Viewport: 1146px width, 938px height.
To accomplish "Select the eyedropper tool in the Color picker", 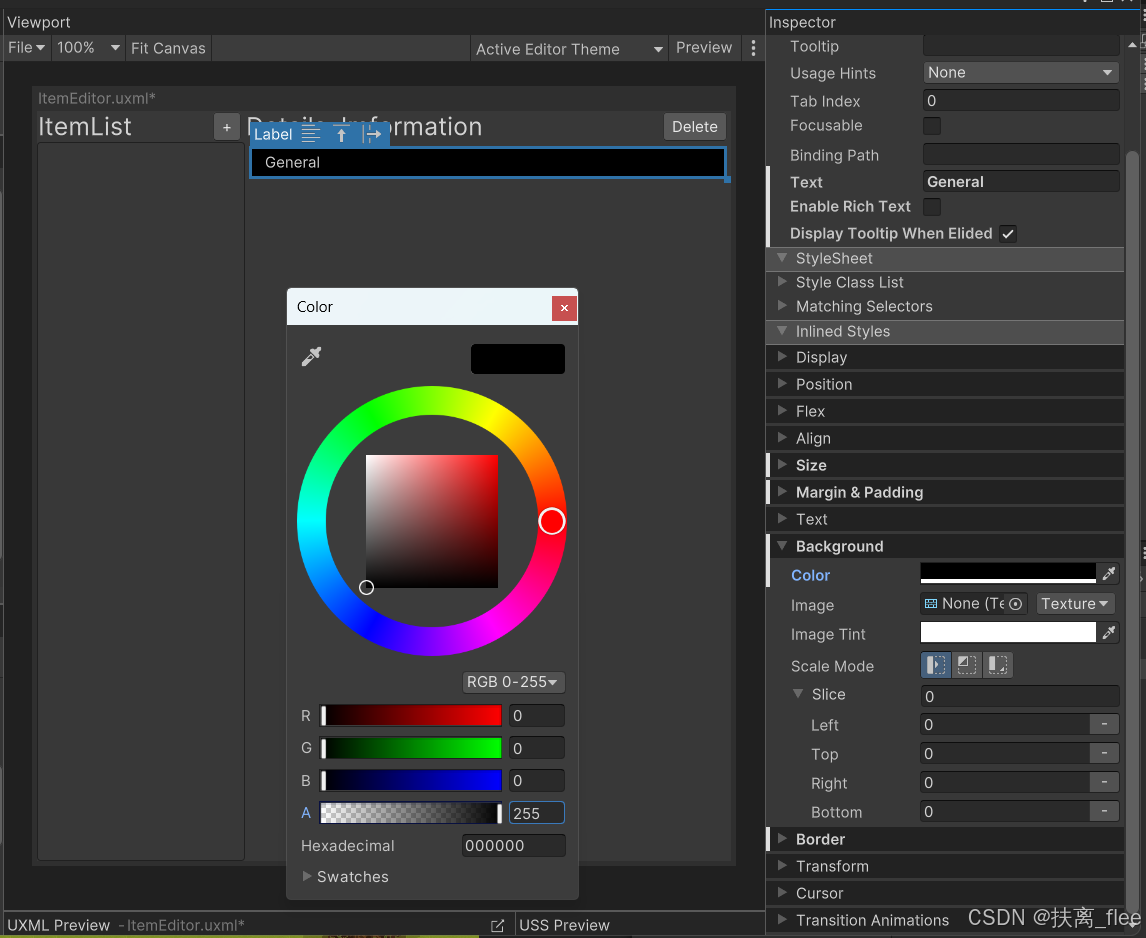I will click(311, 355).
